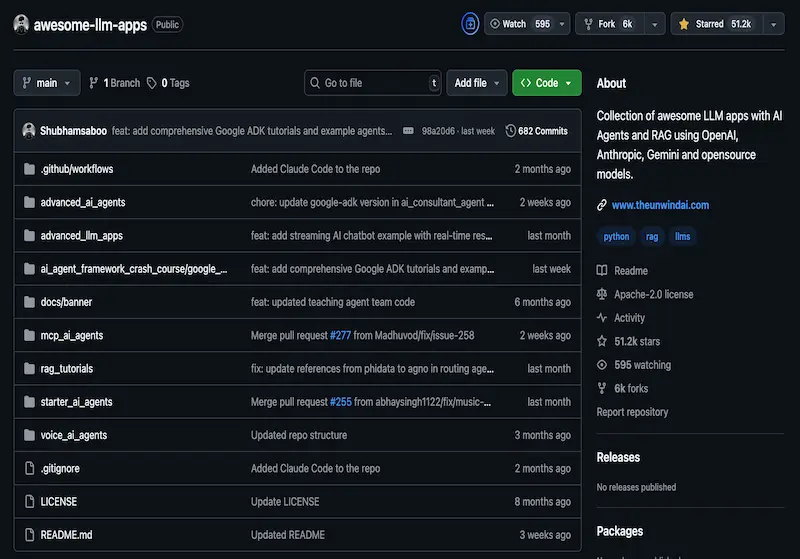Open the .github/workflows folder

(x=77, y=169)
